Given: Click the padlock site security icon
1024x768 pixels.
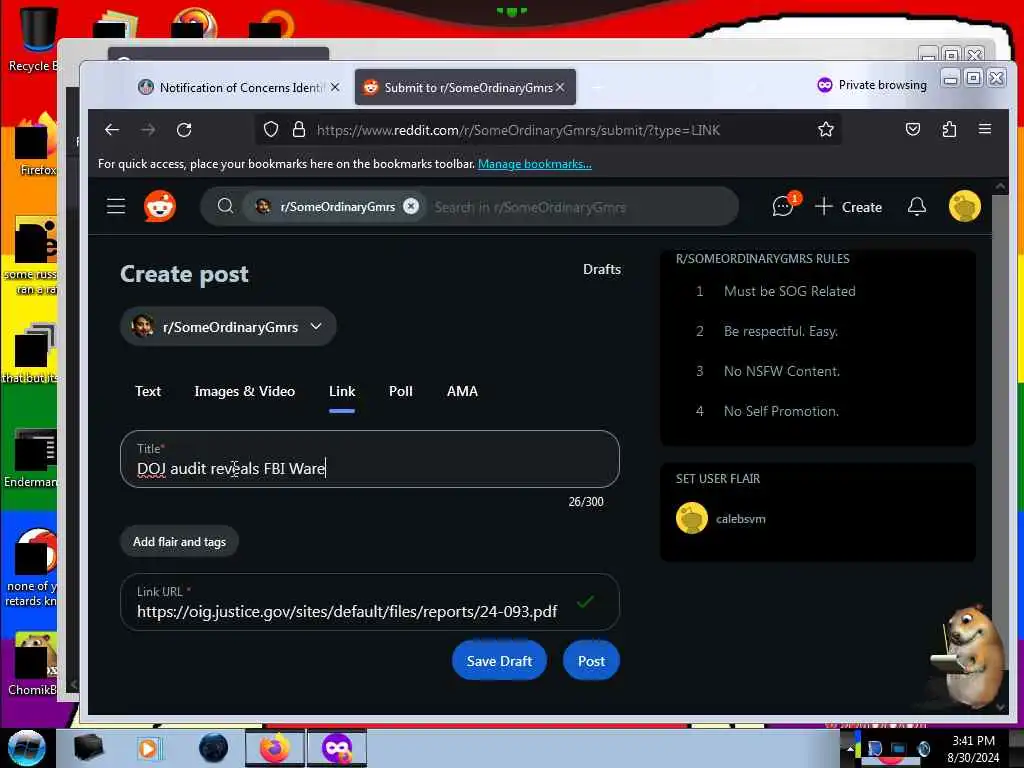Looking at the screenshot, I should (298, 130).
